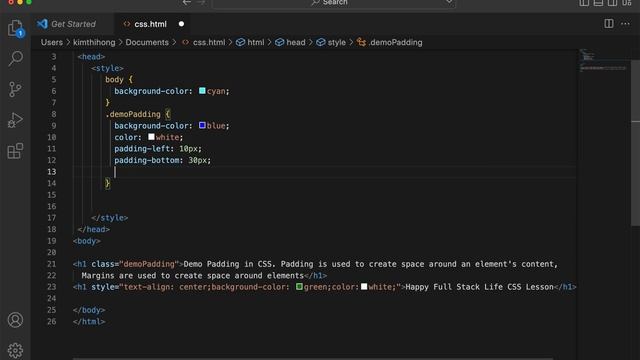Split the editor to the right
Image resolution: width=640 pixels, height=360 pixels.
pyautogui.click(x=609, y=24)
